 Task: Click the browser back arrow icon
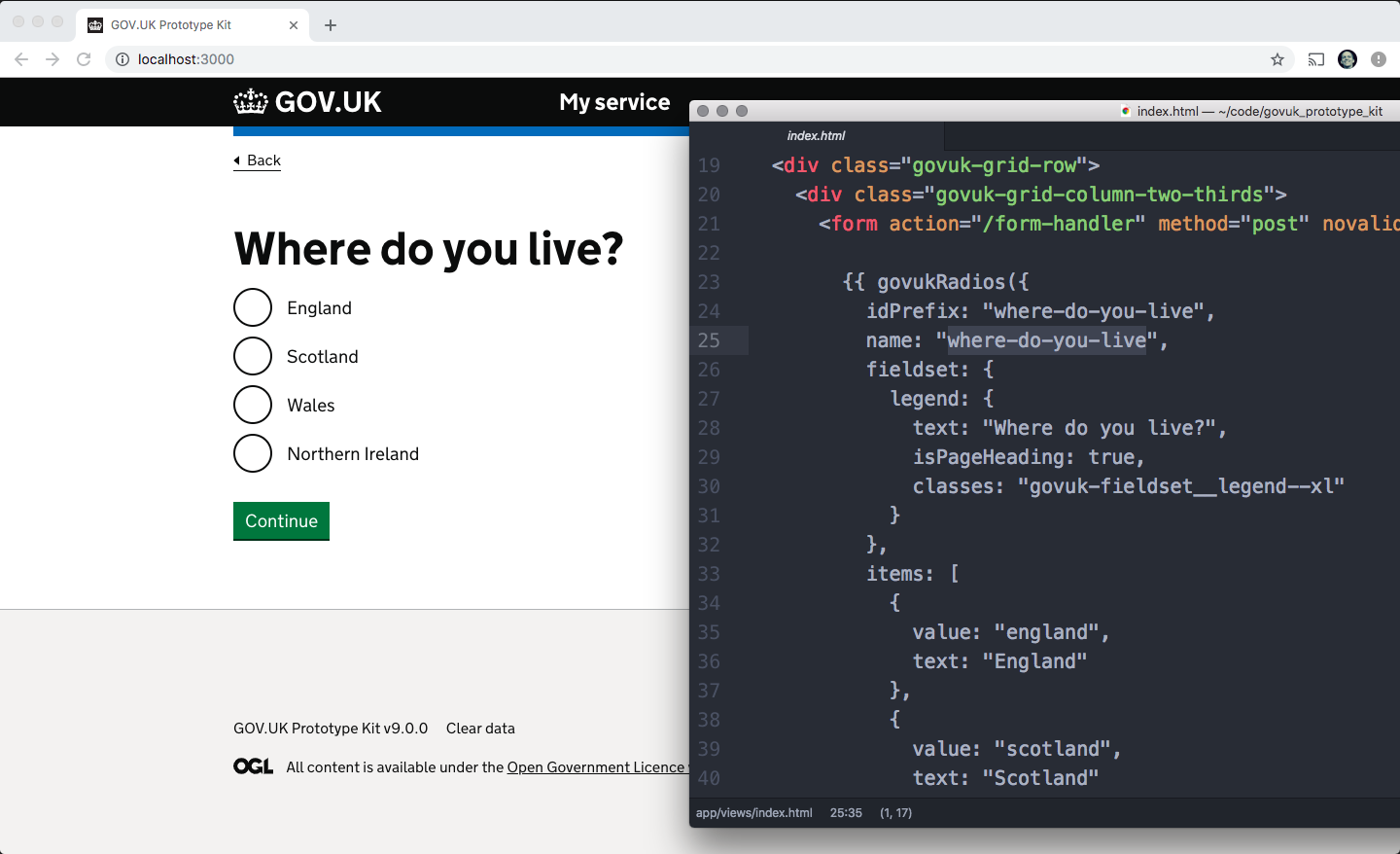click(21, 59)
